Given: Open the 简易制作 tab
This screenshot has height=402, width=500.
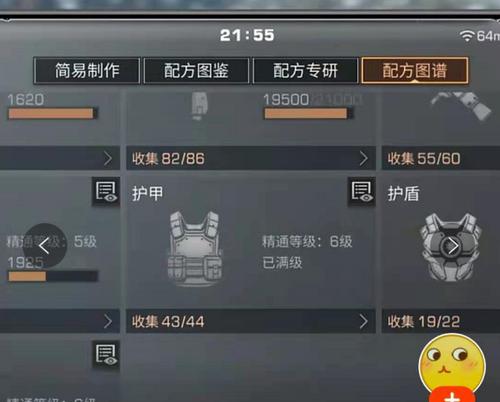Looking at the screenshot, I should click(x=87, y=70).
